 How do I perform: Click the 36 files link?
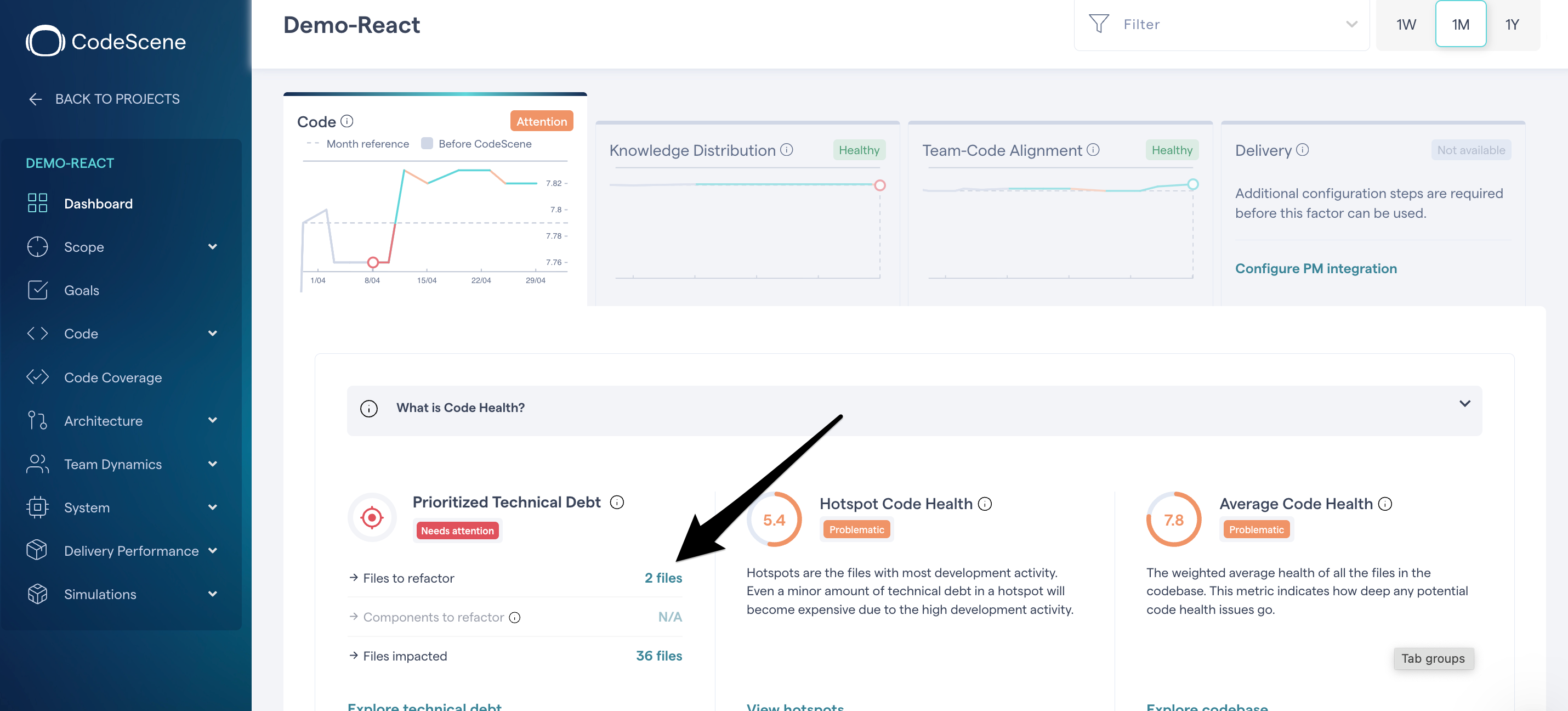(x=659, y=656)
